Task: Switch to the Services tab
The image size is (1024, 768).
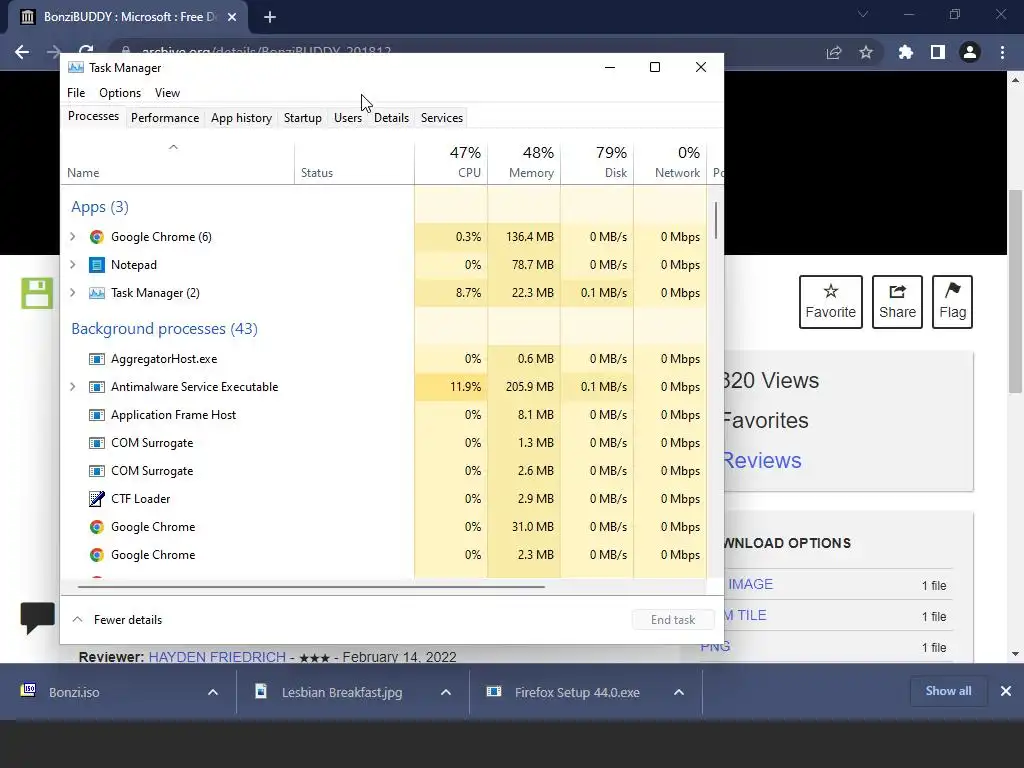Action: (x=441, y=118)
